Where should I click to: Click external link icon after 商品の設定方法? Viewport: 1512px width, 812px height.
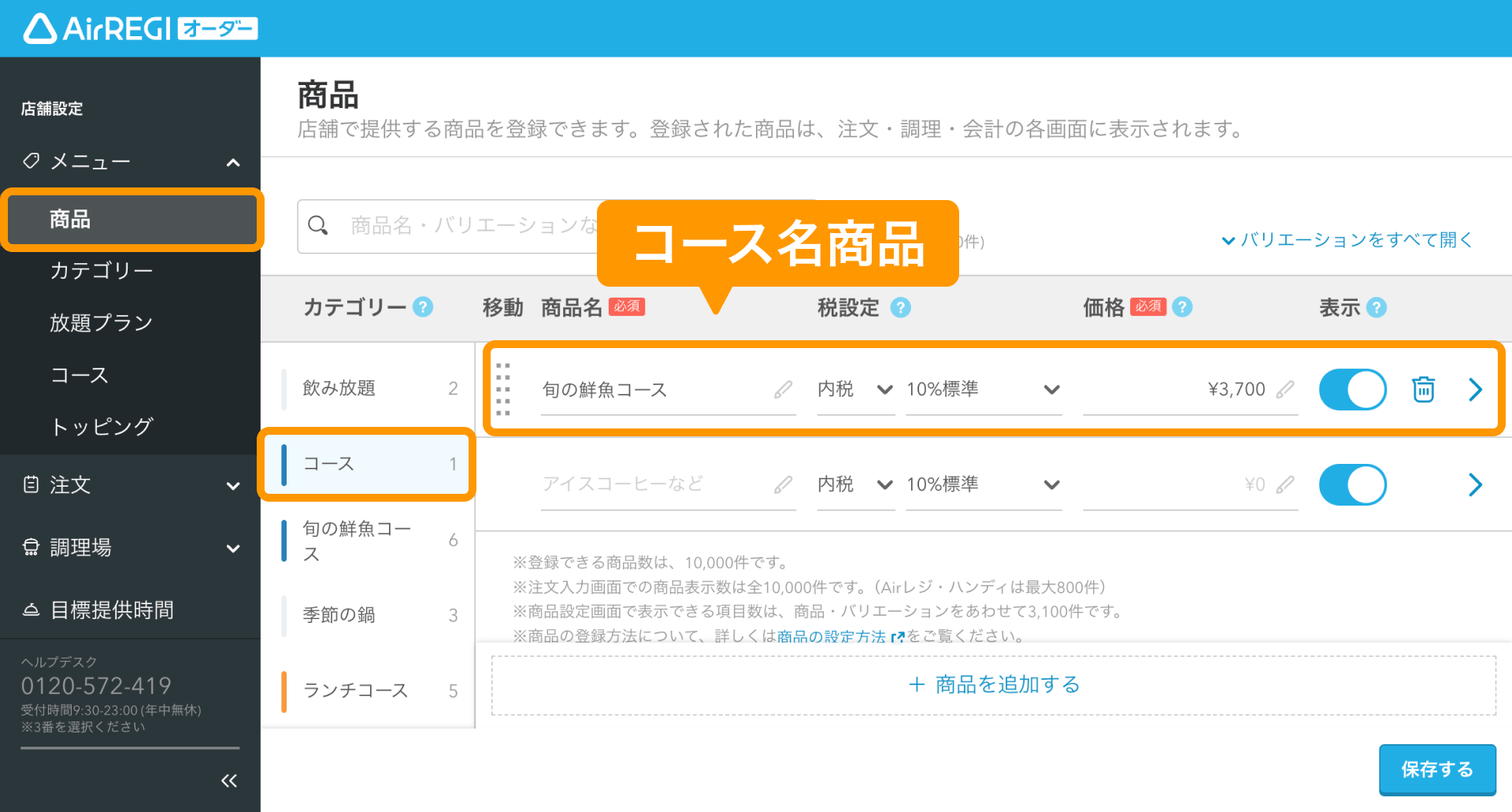coord(897,636)
